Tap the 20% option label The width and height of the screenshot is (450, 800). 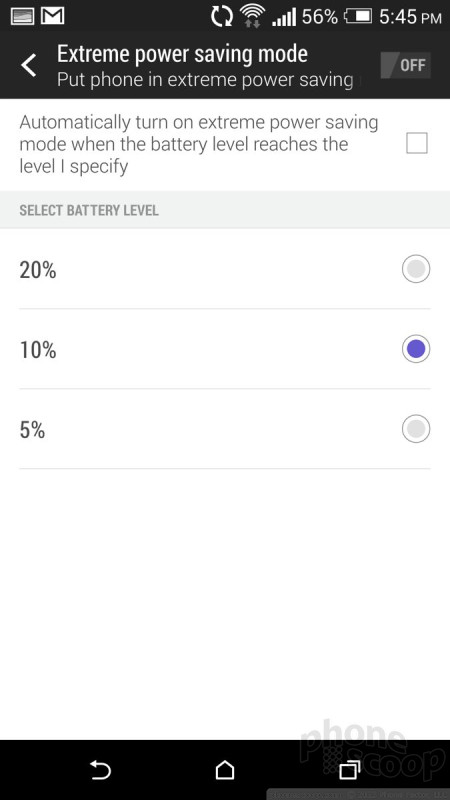pyautogui.click(x=38, y=270)
